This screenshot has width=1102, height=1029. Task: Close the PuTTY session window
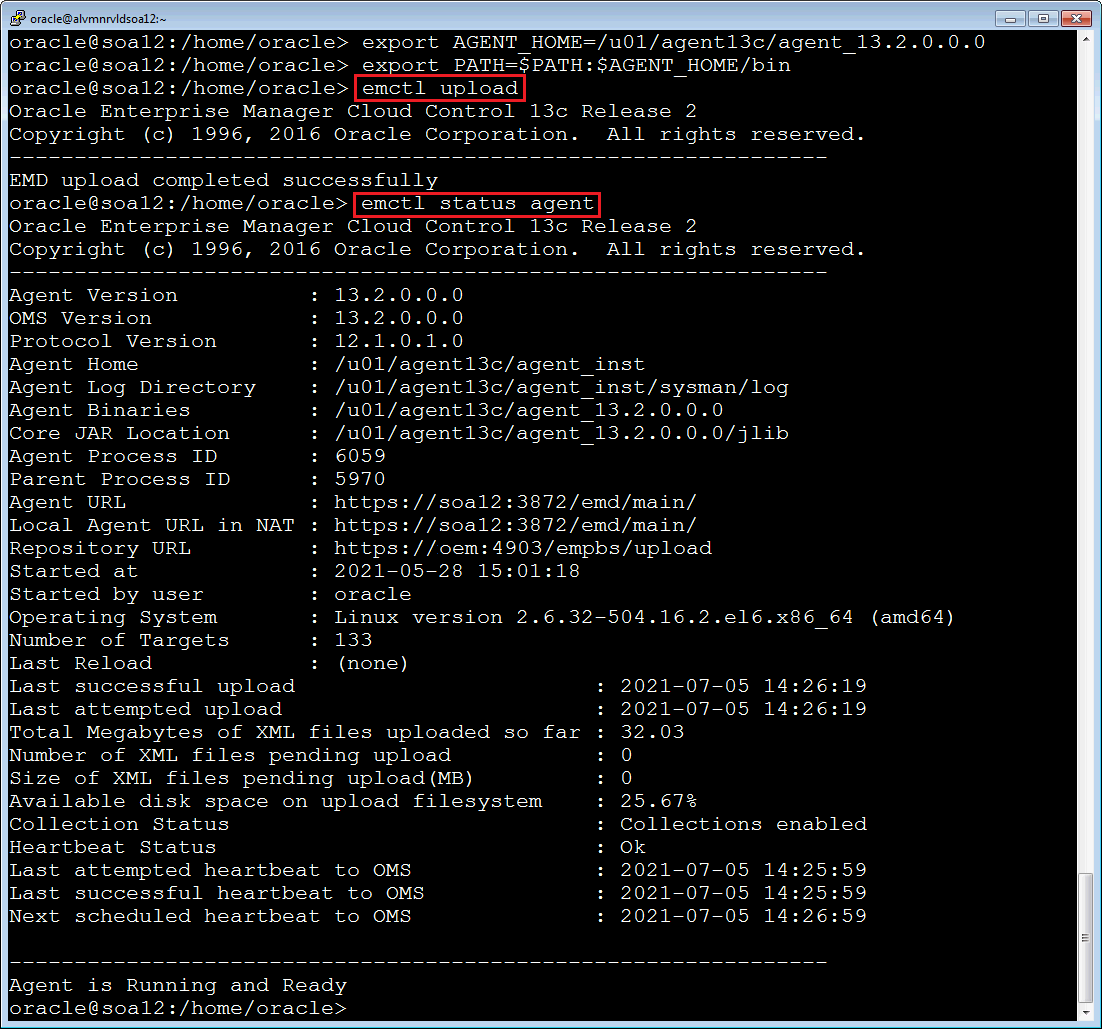[x=1075, y=17]
